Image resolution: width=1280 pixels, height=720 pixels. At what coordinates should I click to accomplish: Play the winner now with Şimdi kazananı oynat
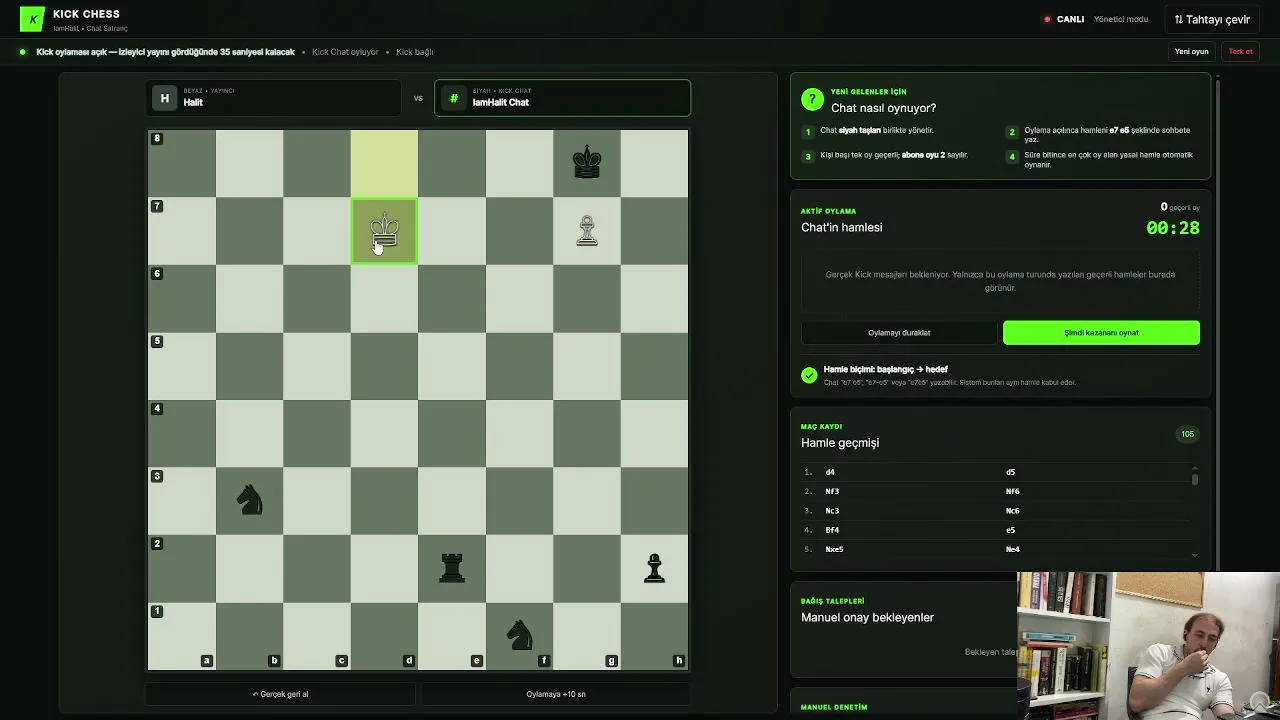1101,333
